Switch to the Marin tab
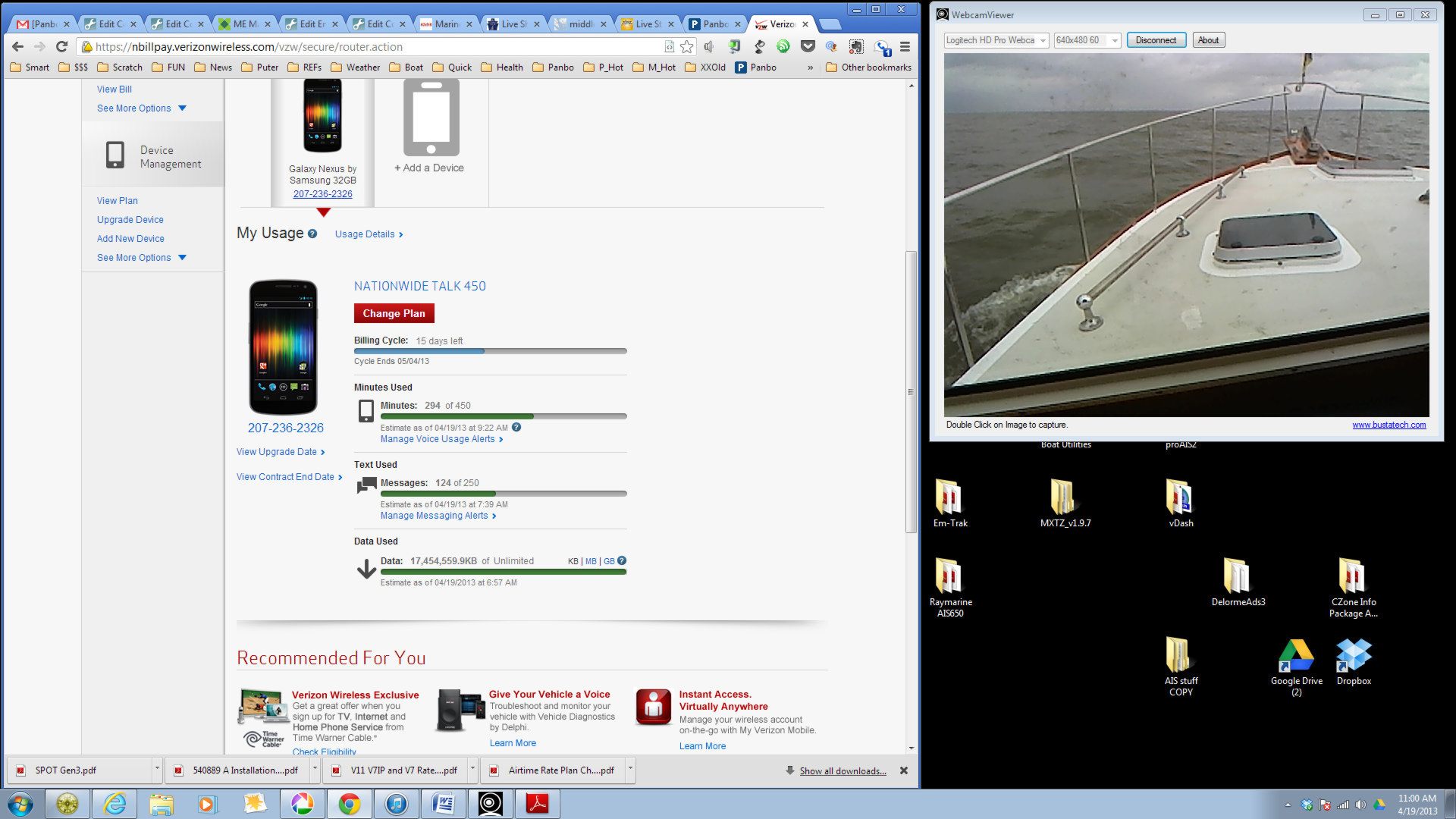The width and height of the screenshot is (1456, 819). (x=446, y=24)
